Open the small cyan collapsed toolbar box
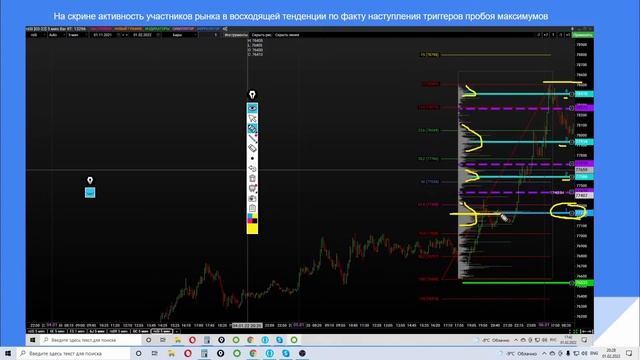The height and width of the screenshot is (360, 640). pos(90,193)
